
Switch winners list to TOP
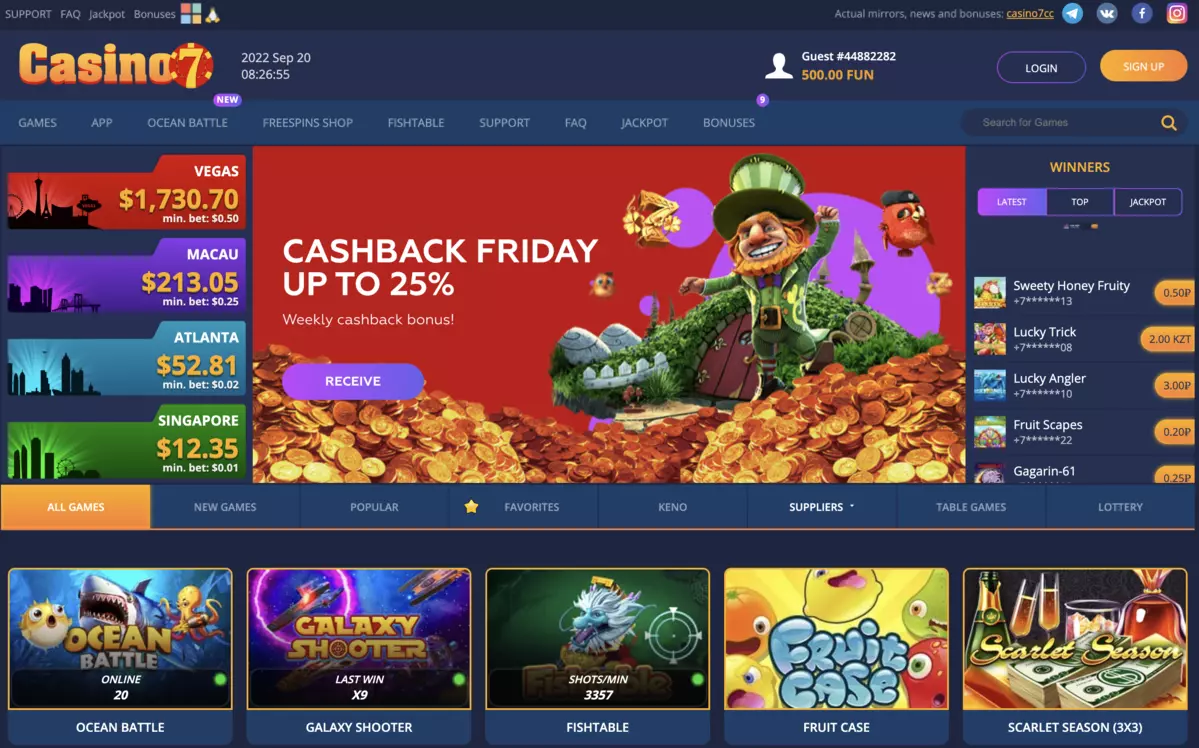click(1080, 202)
